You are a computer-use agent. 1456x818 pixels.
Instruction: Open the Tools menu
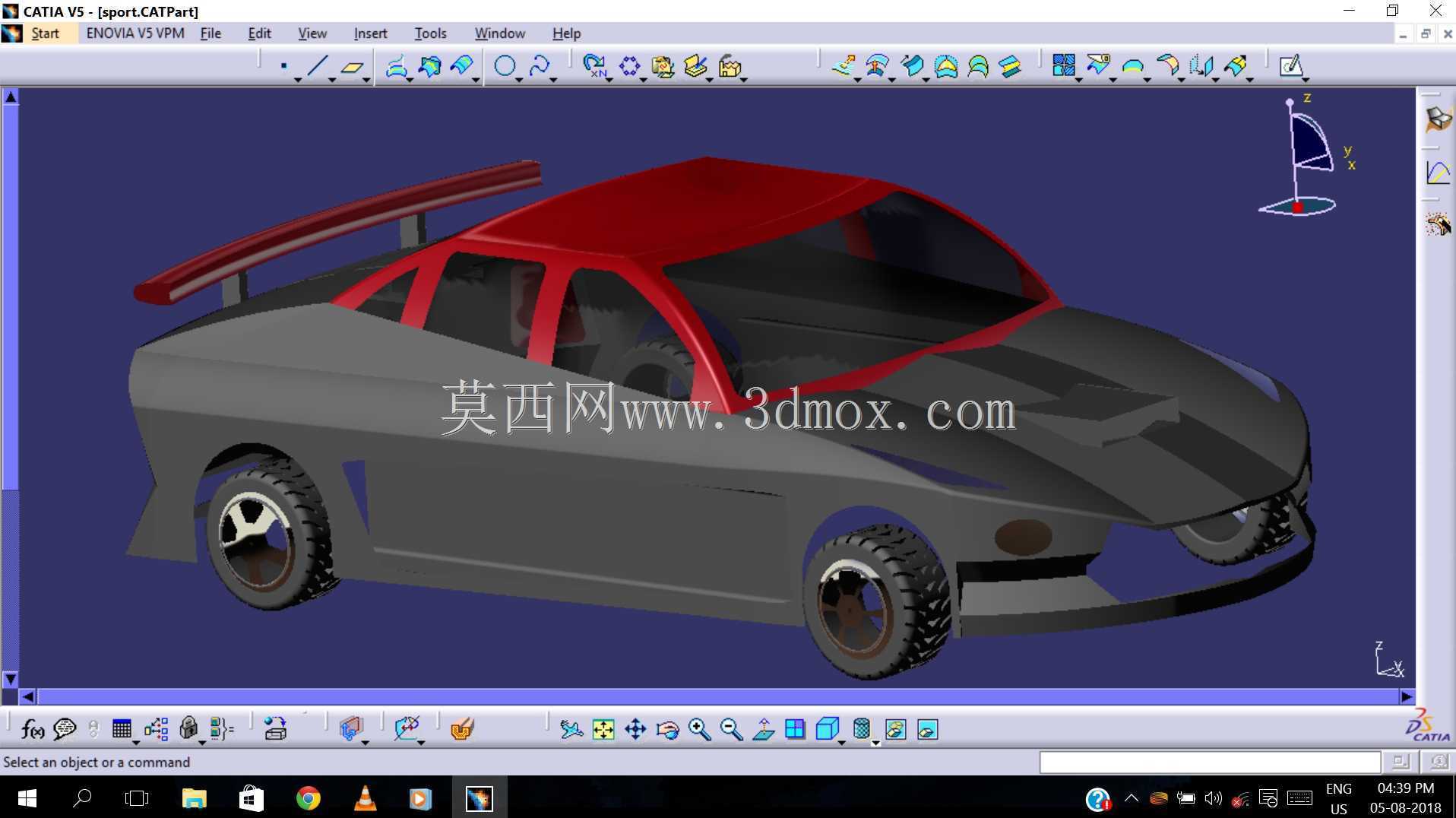(x=430, y=33)
